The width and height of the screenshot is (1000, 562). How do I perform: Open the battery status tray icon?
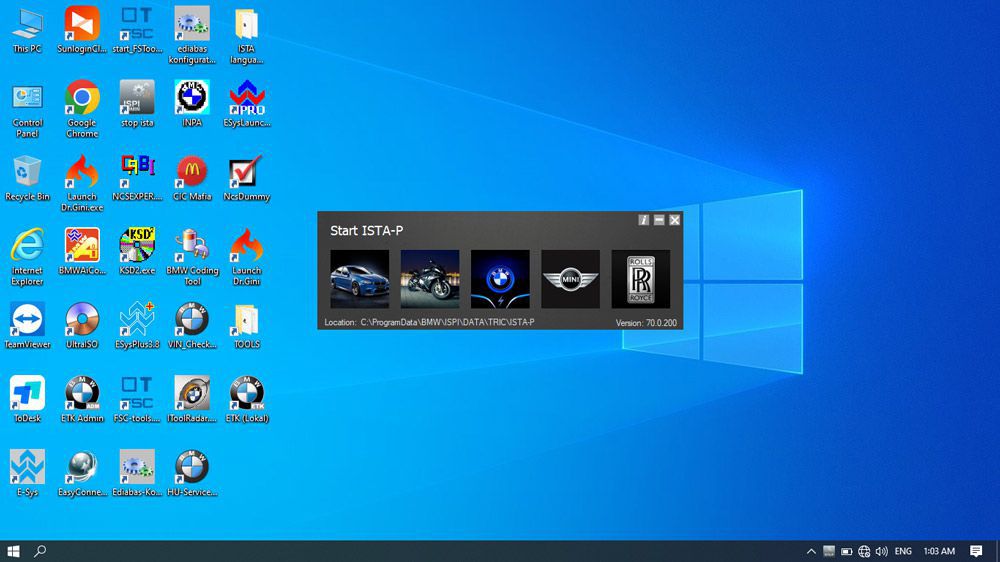coord(846,552)
